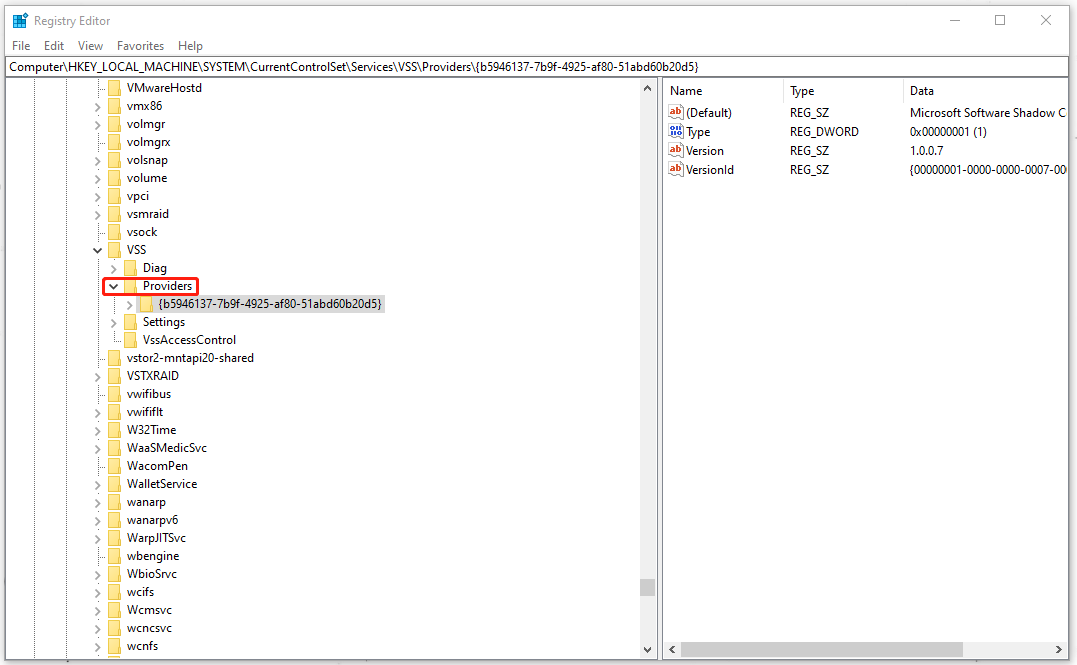
Task: Click the volmgr folder icon
Action: coord(115,124)
